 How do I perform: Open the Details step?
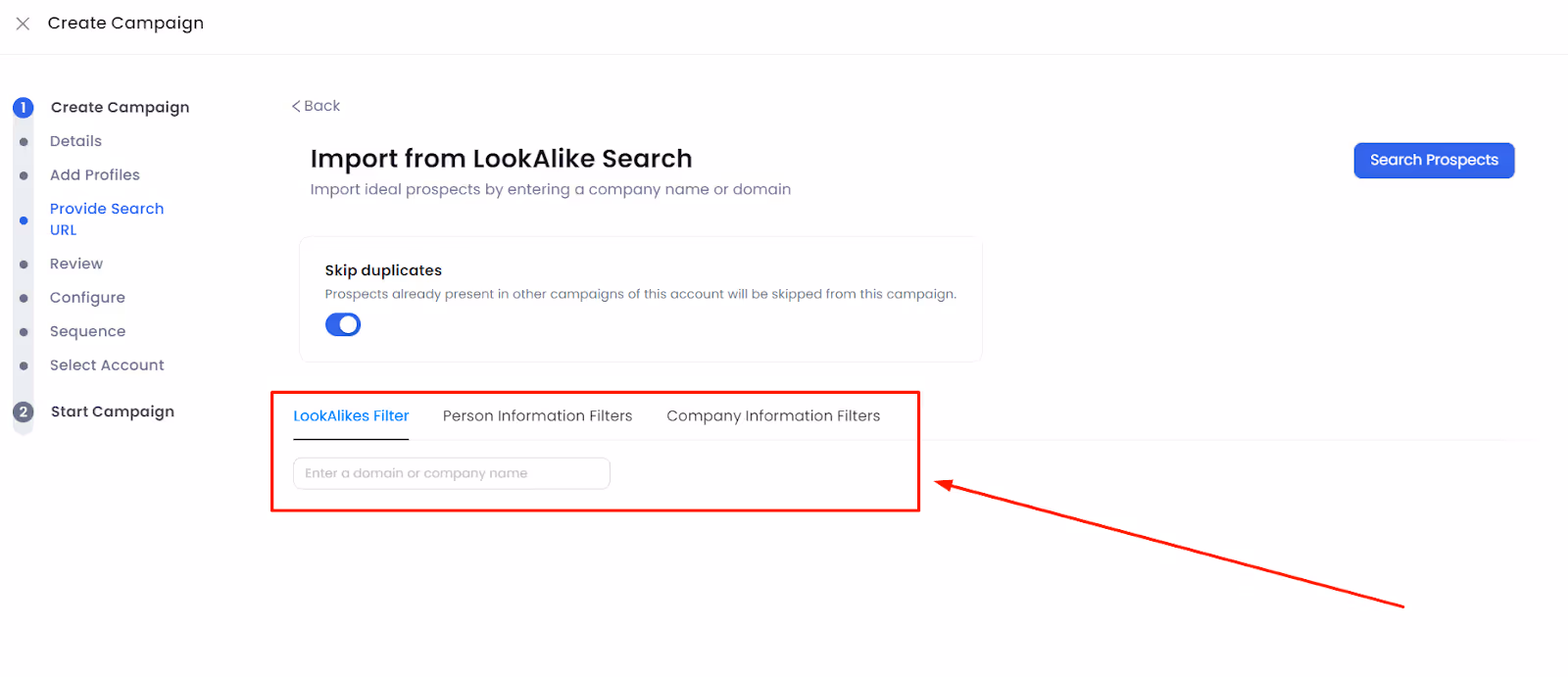pyautogui.click(x=75, y=140)
